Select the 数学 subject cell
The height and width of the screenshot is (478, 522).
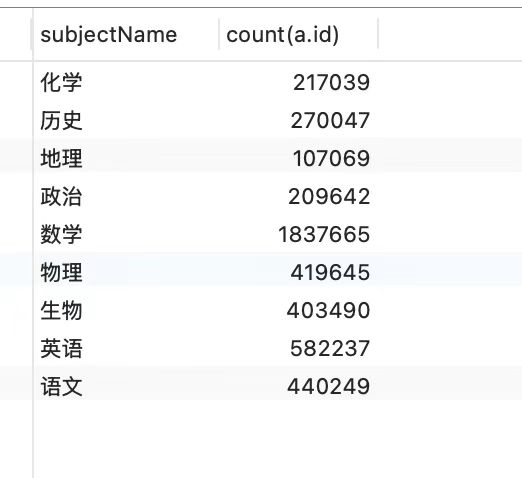coord(61,234)
